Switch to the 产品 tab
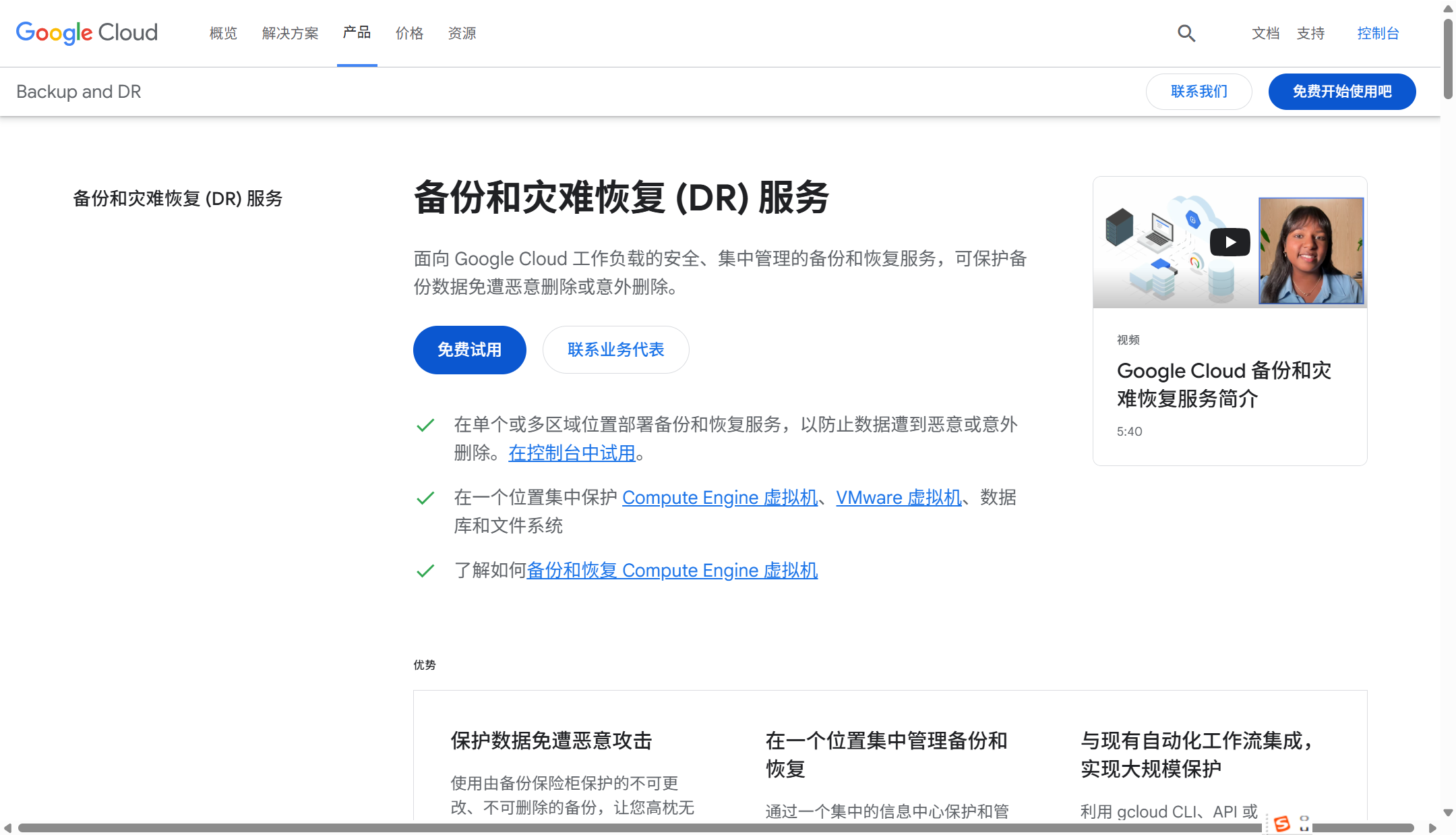The height and width of the screenshot is (835, 1456). 356,33
